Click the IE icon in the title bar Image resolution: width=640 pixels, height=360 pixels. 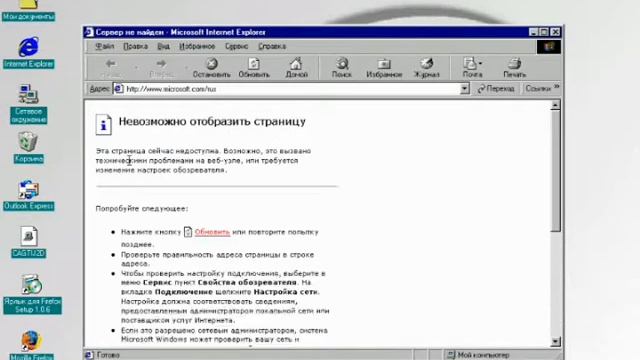click(89, 32)
